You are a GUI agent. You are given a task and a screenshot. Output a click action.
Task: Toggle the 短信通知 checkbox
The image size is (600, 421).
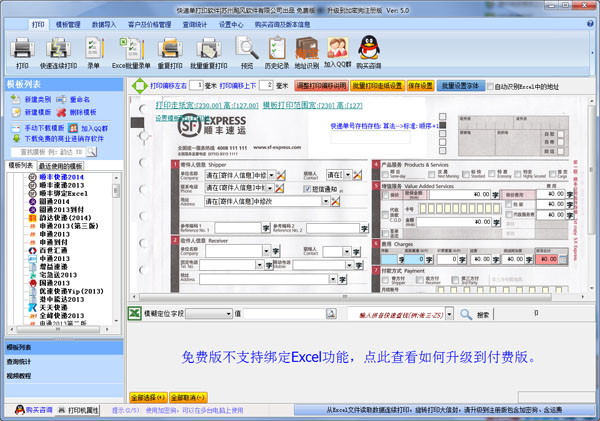pyautogui.click(x=307, y=189)
